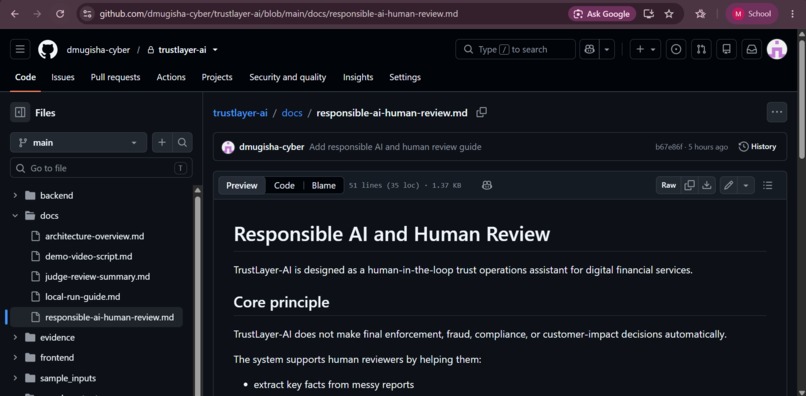
Task: Open commit 'Add responsible AI and human review guide'
Action: [x=395, y=147]
